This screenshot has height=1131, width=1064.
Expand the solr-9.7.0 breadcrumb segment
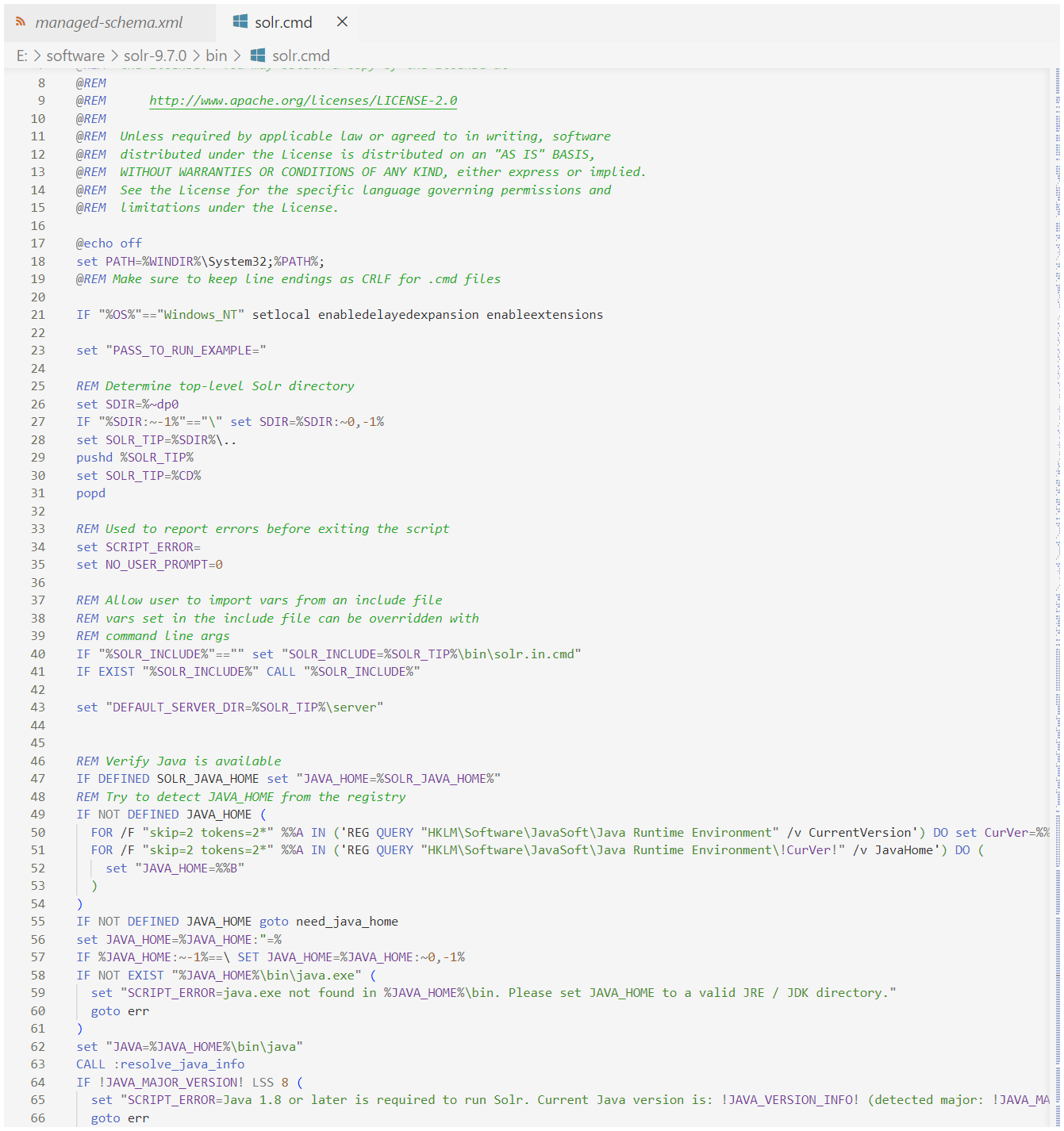click(155, 56)
